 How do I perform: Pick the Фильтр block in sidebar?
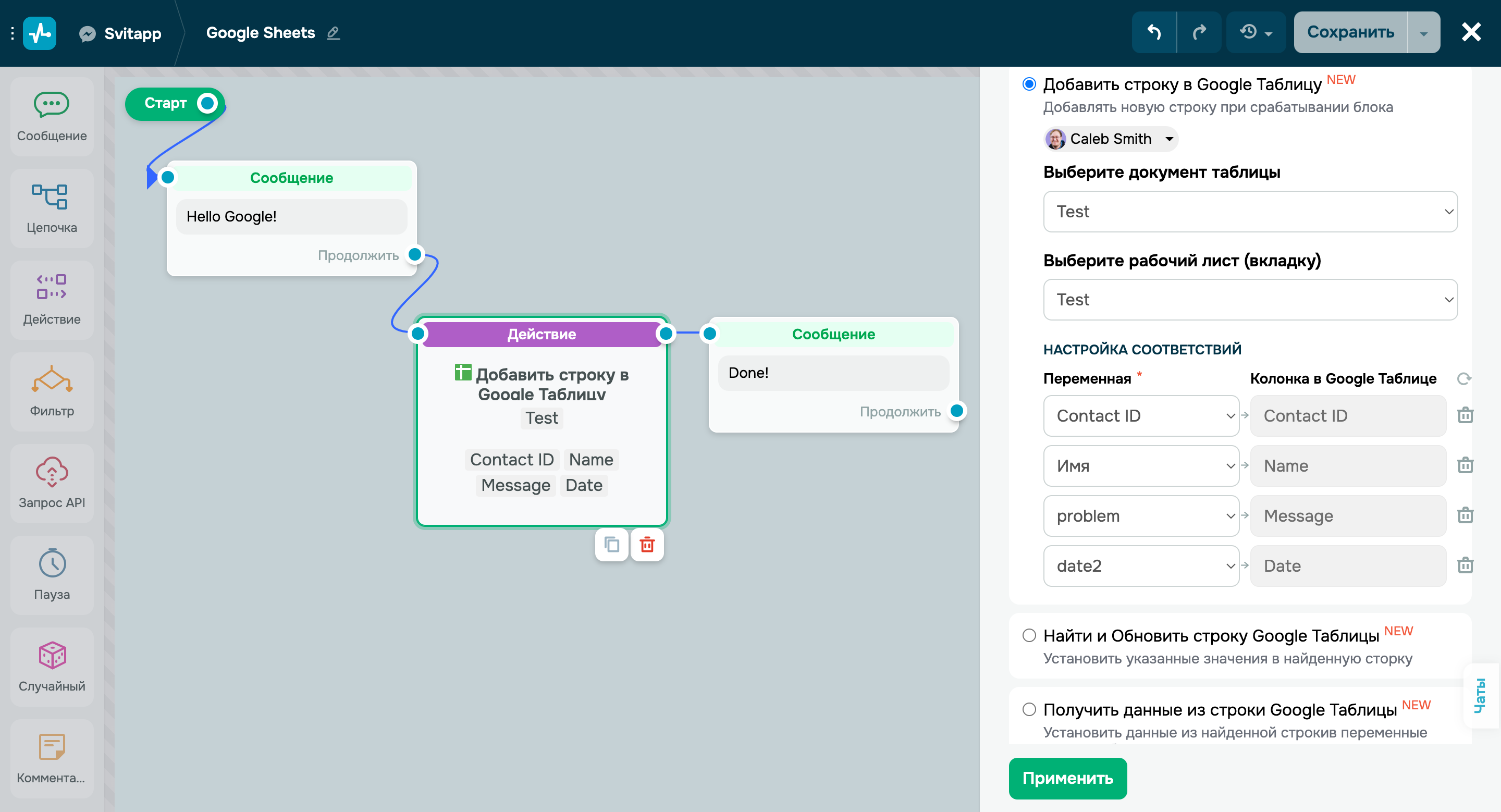[51, 391]
